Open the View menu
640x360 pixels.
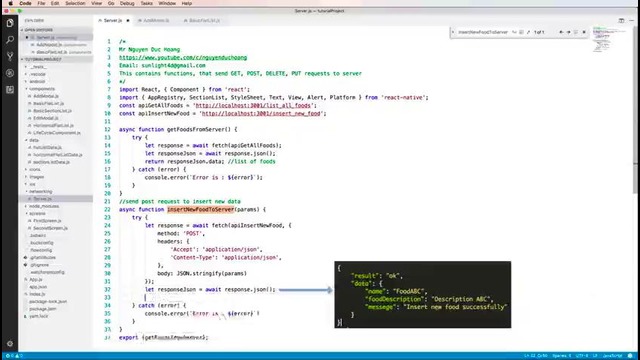pos(97,3)
